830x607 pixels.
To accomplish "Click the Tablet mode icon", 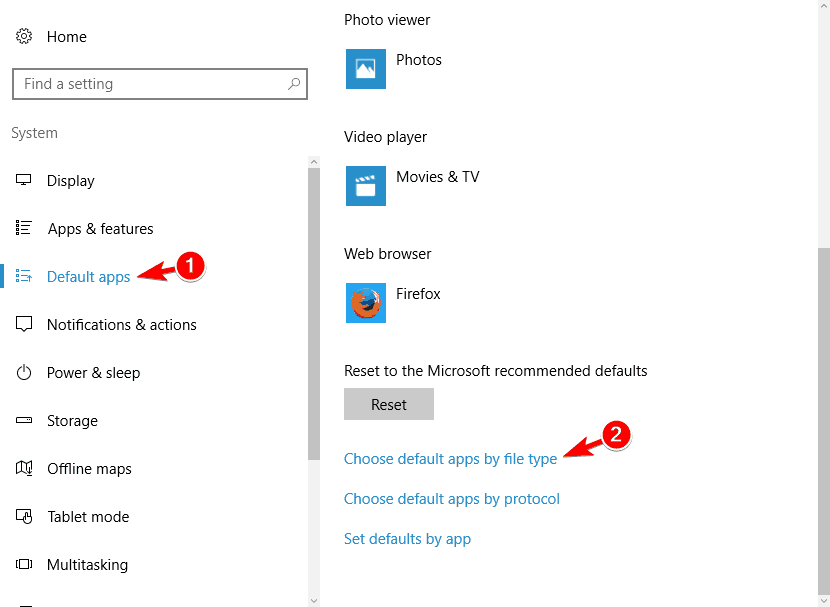I will [24, 516].
